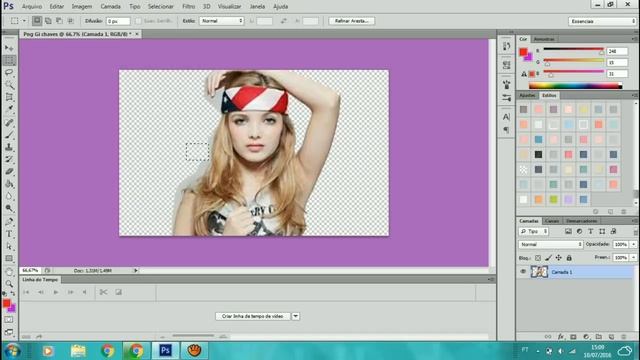Open the Tipo layer filter dropdown
640x360 pixels.
tap(534, 231)
